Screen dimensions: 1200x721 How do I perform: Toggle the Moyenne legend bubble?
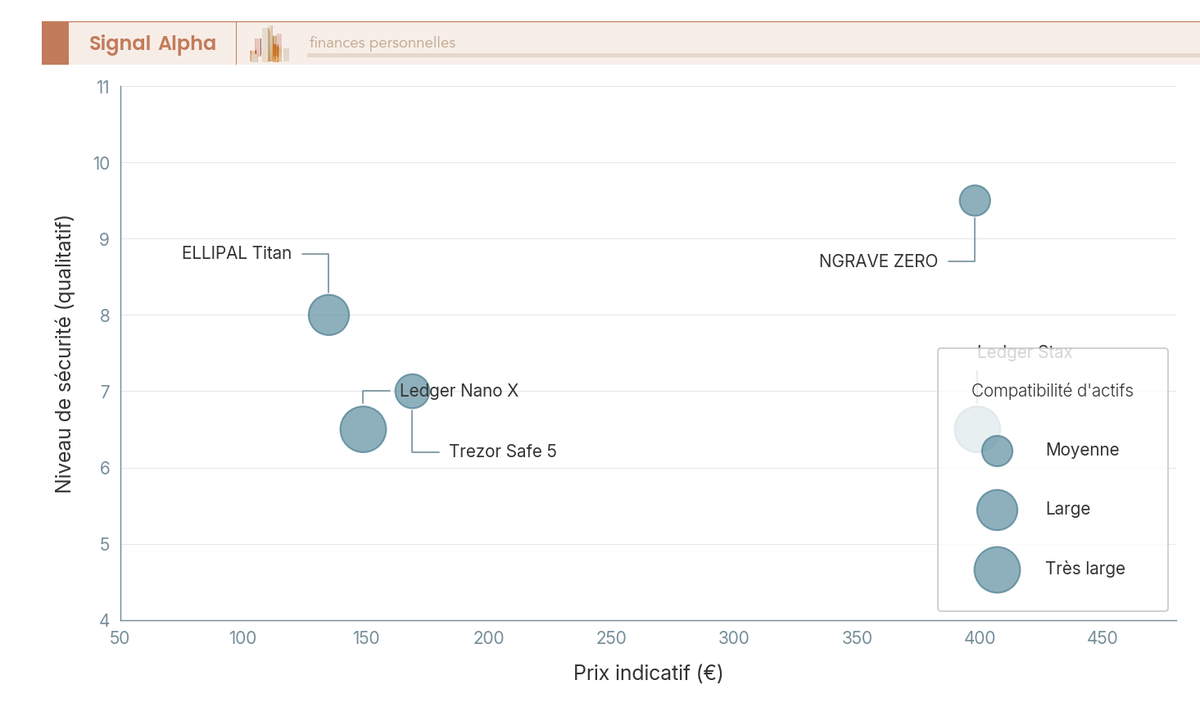pos(997,450)
